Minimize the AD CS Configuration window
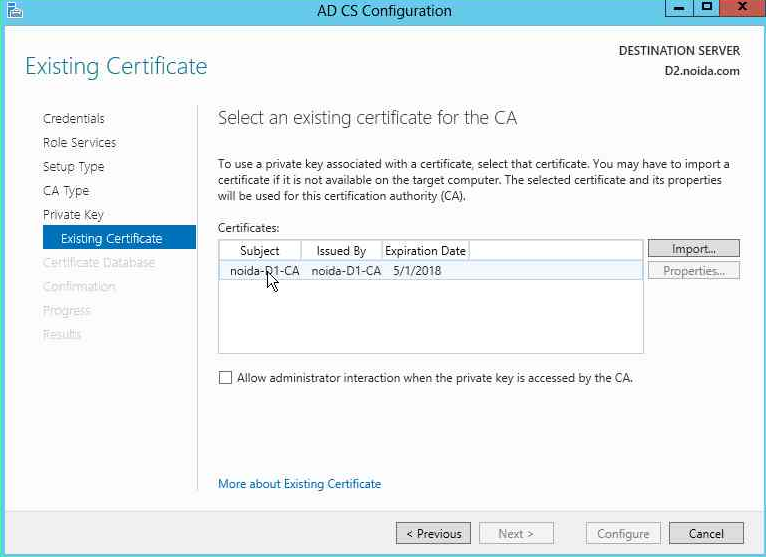766x557 pixels. point(679,8)
